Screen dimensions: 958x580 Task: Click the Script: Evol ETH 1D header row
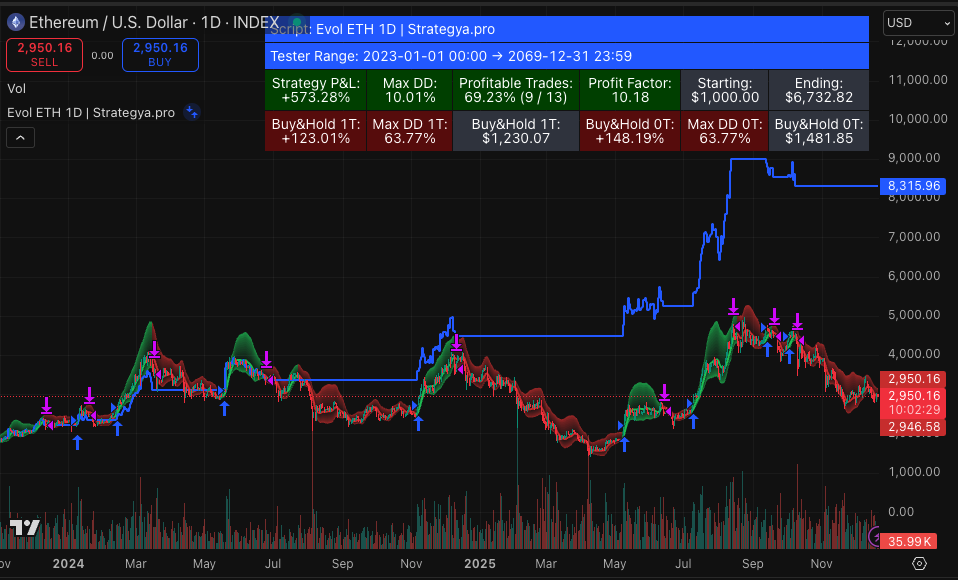point(567,29)
